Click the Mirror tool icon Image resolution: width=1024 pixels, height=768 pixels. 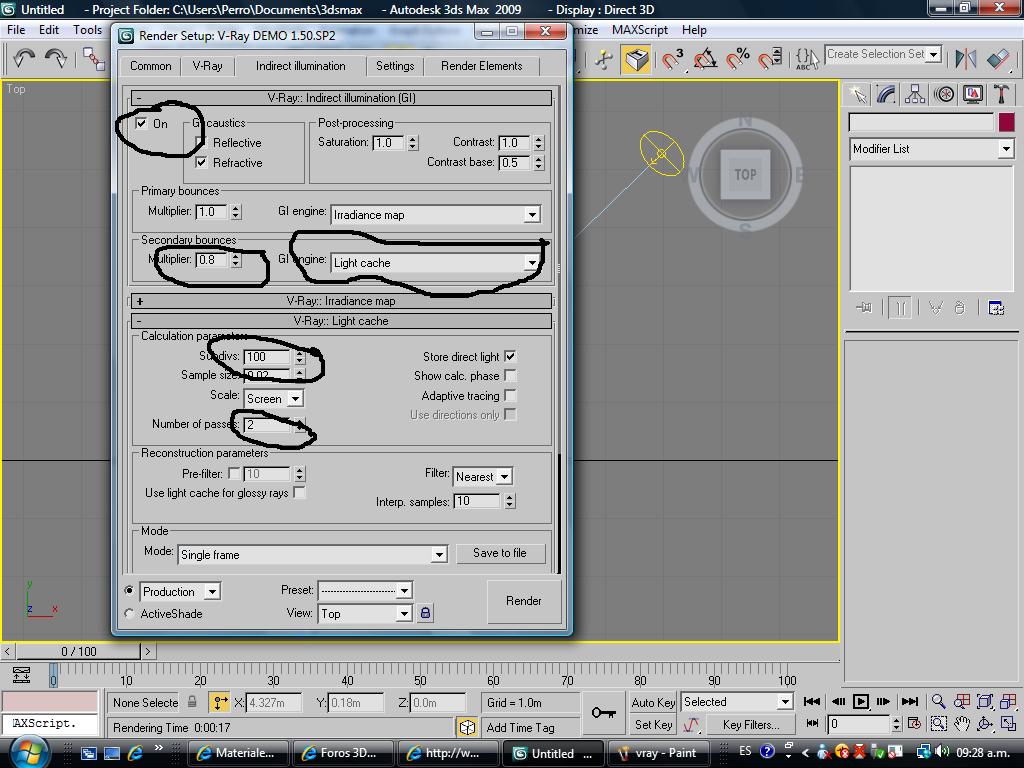(x=965, y=59)
